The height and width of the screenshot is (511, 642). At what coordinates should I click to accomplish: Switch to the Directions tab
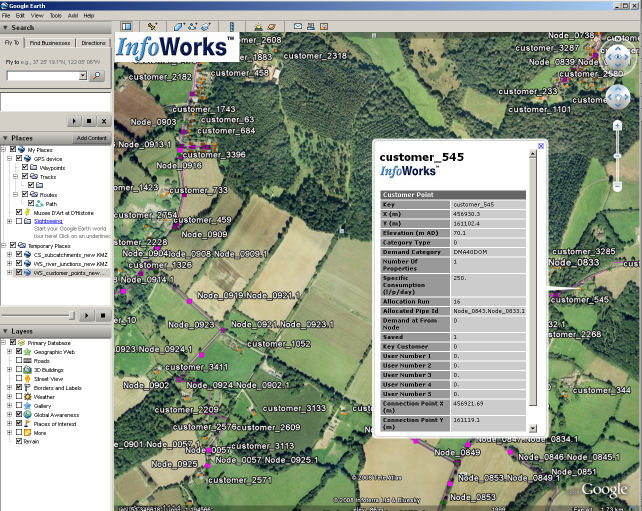pos(93,43)
